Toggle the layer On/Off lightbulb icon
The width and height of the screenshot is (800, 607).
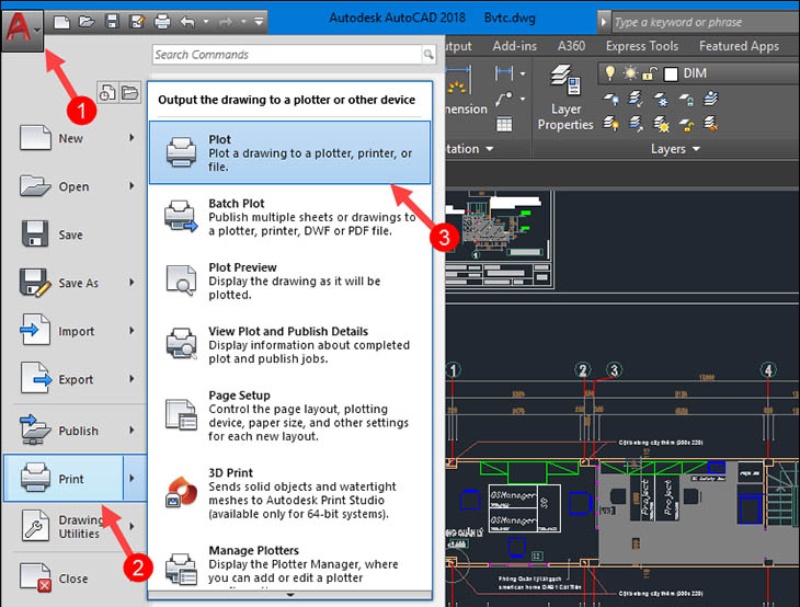coord(611,73)
